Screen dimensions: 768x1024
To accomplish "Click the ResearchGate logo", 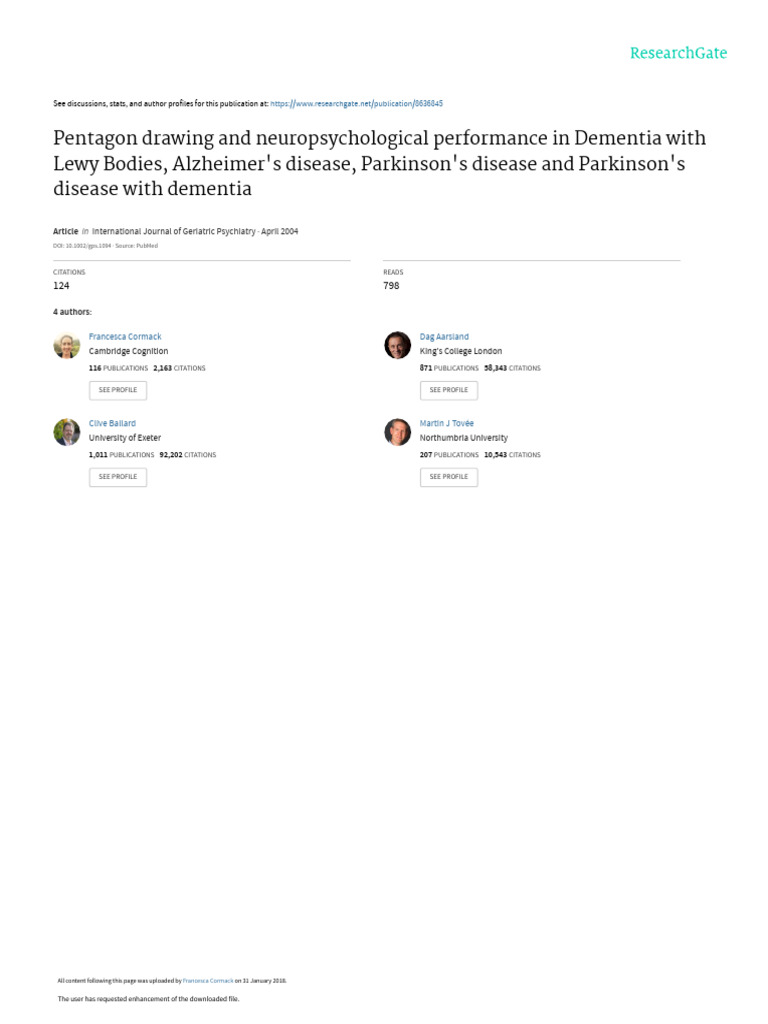I will tap(678, 53).
